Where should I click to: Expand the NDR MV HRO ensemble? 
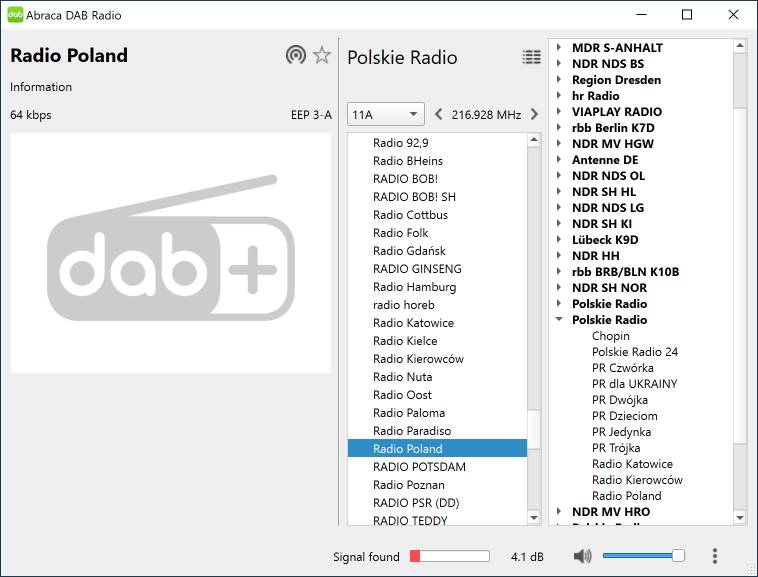[559, 512]
